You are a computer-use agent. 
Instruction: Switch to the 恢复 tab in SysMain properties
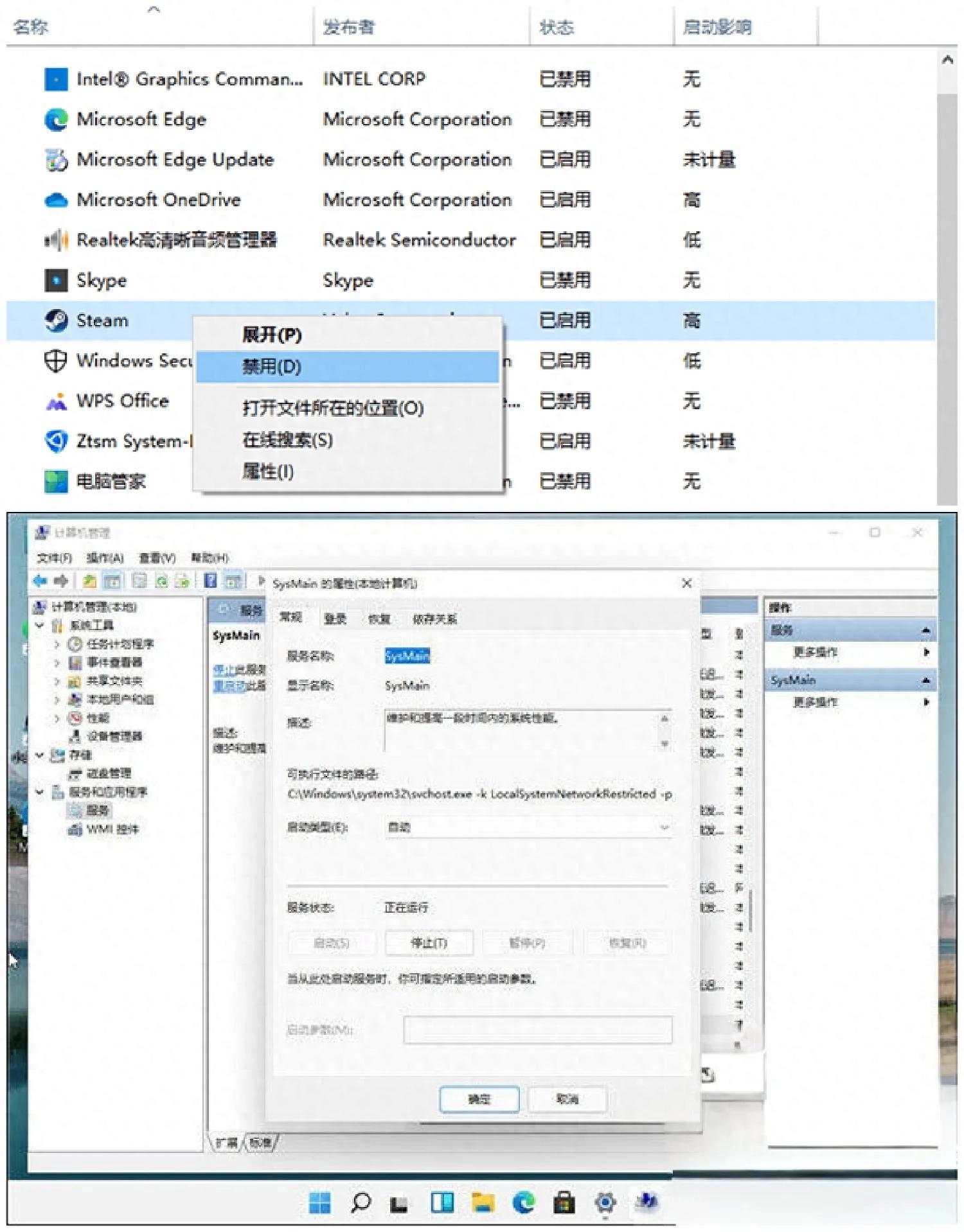(379, 619)
